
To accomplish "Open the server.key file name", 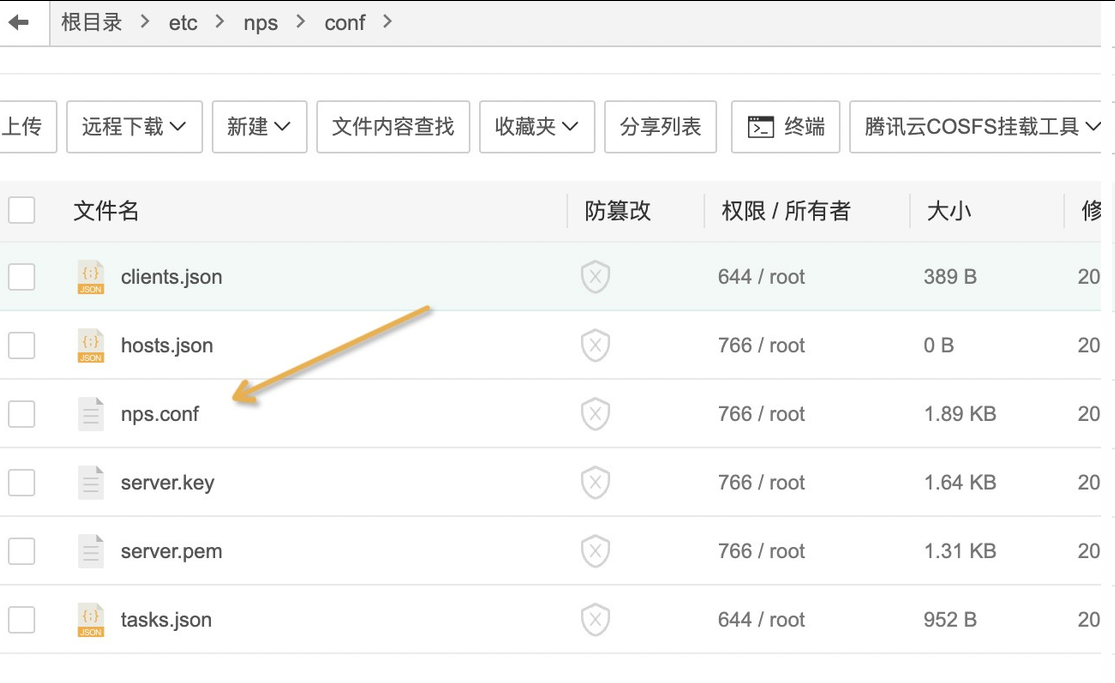I will [x=168, y=482].
